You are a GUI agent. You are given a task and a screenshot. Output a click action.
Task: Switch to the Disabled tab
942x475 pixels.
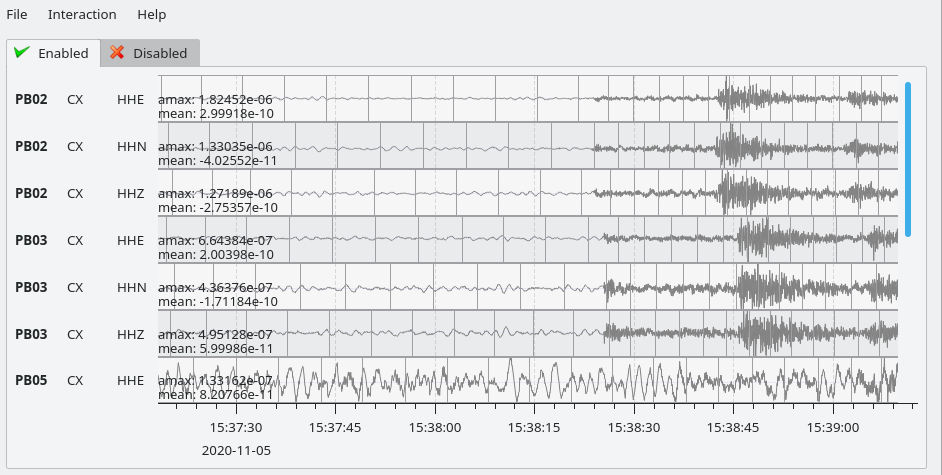point(150,53)
